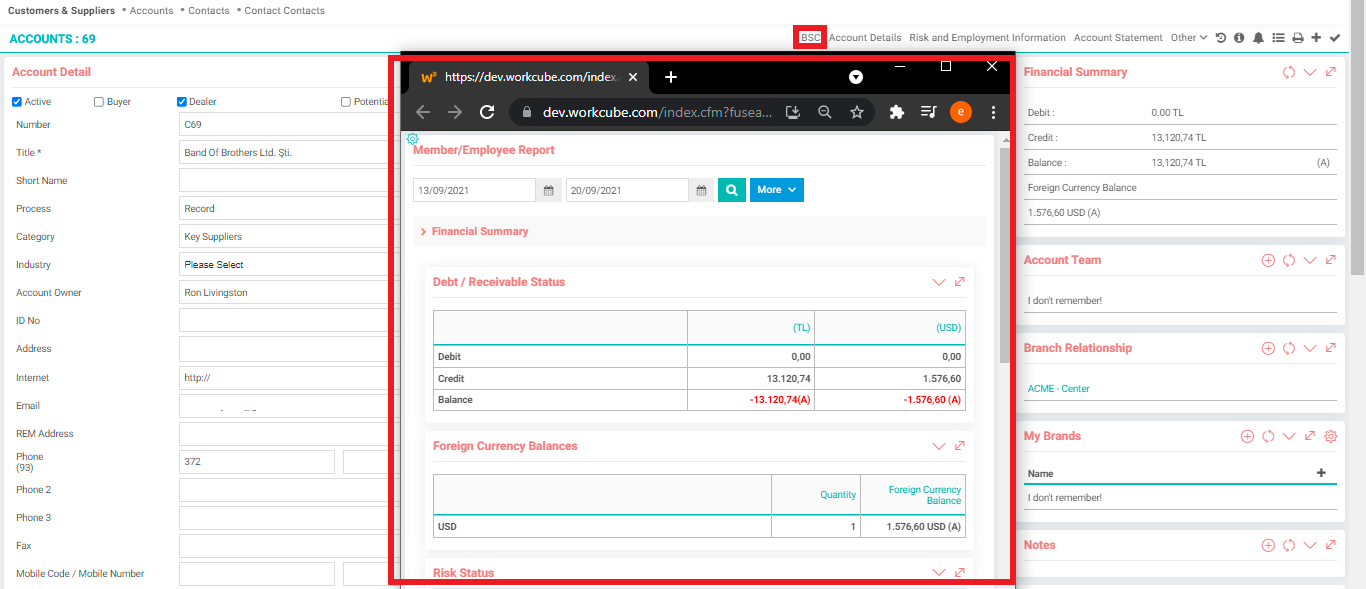
Task: Open the calendar for the 20/09/2021 end date
Action: (x=702, y=190)
